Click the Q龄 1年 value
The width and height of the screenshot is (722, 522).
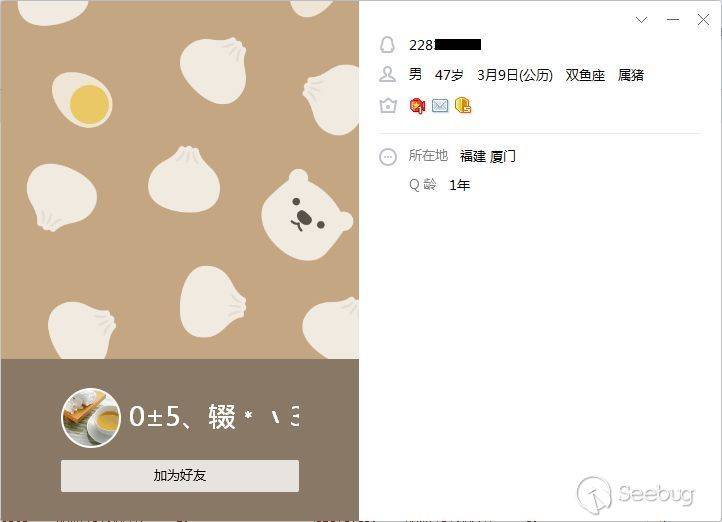tap(459, 185)
